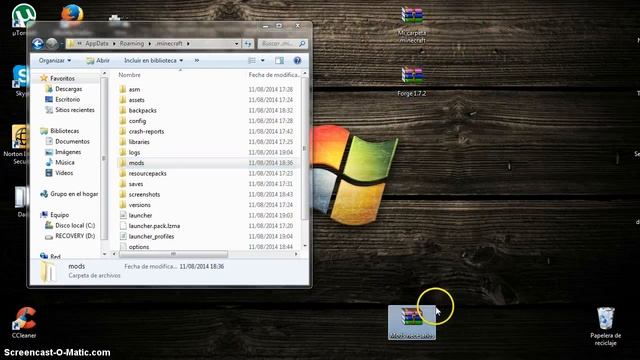Select Mi carpeta minecraft desktop archive

(x=412, y=24)
